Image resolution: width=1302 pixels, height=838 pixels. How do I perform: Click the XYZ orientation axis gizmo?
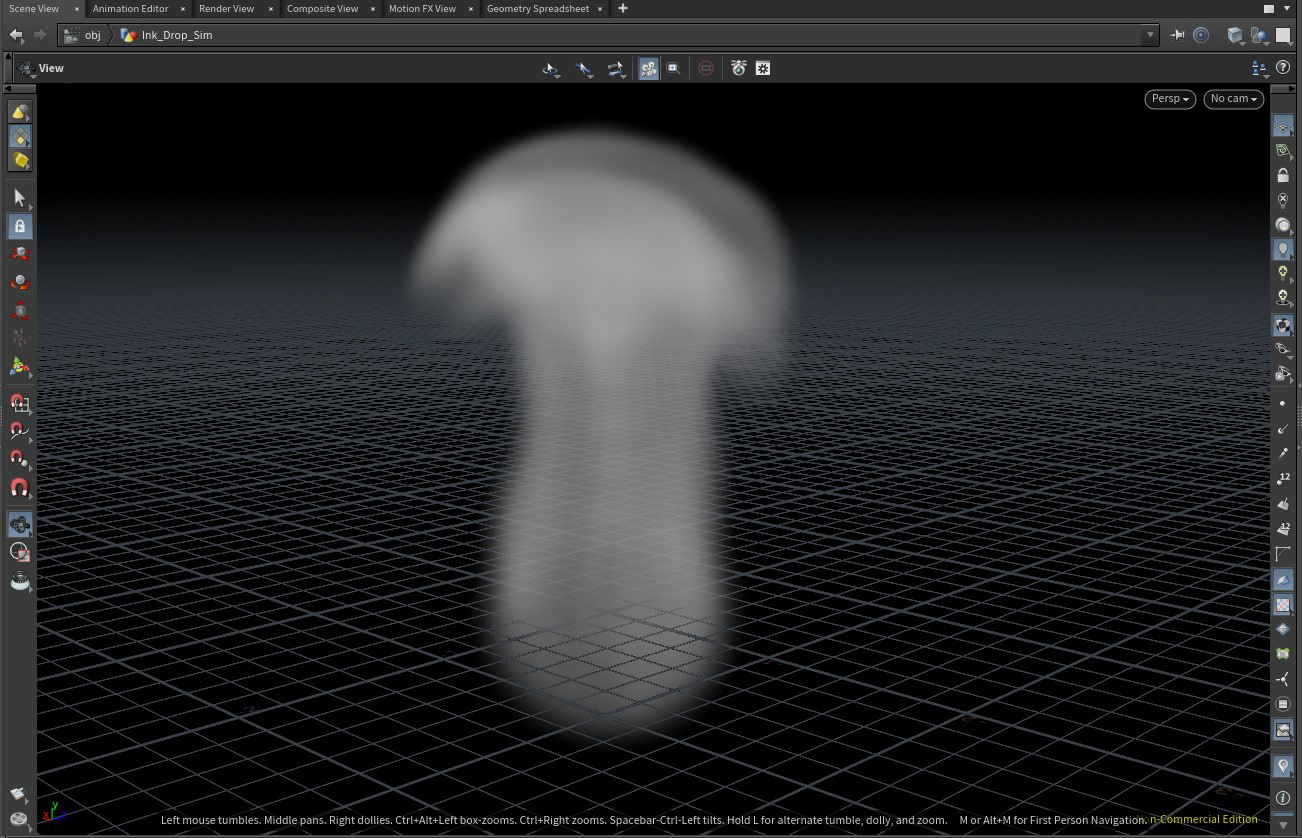(x=52, y=811)
